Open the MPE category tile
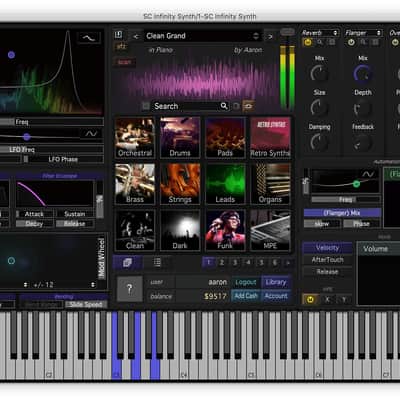Screen dimensions: 400x400 pyautogui.click(x=270, y=230)
